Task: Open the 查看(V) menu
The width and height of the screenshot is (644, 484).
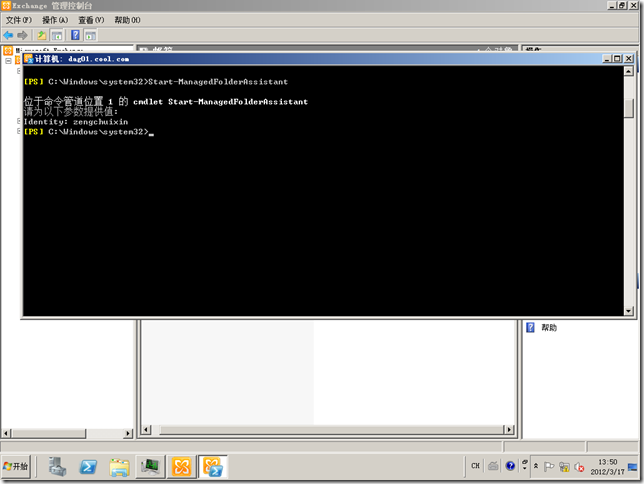Action: [91, 19]
